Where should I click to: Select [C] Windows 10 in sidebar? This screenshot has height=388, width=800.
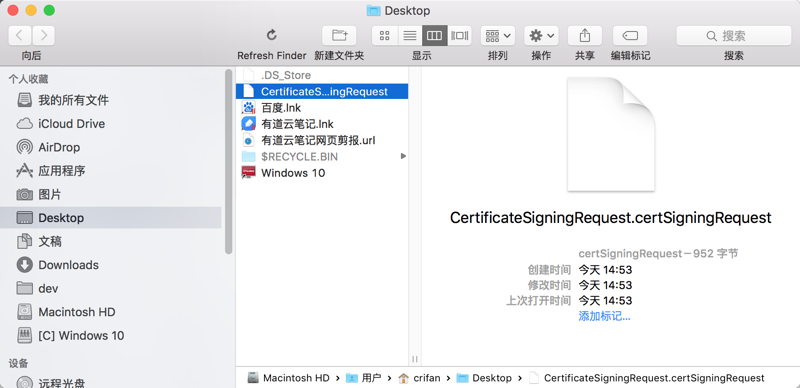pos(111,335)
